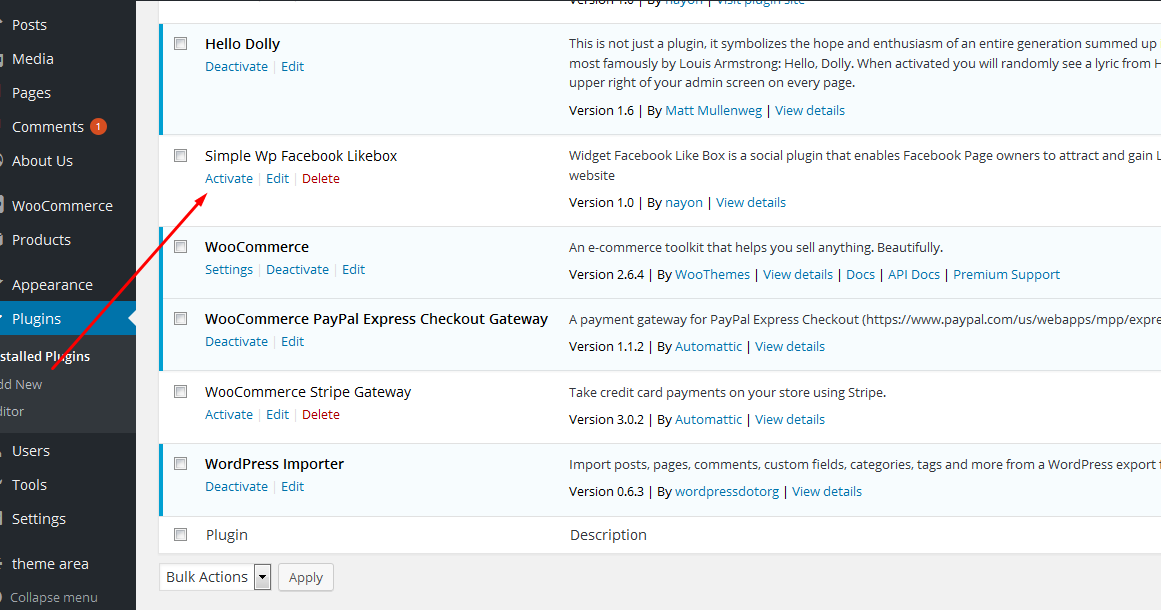Image resolution: width=1161 pixels, height=610 pixels.
Task: Edit the WooCommerce plugin
Action: coord(353,269)
